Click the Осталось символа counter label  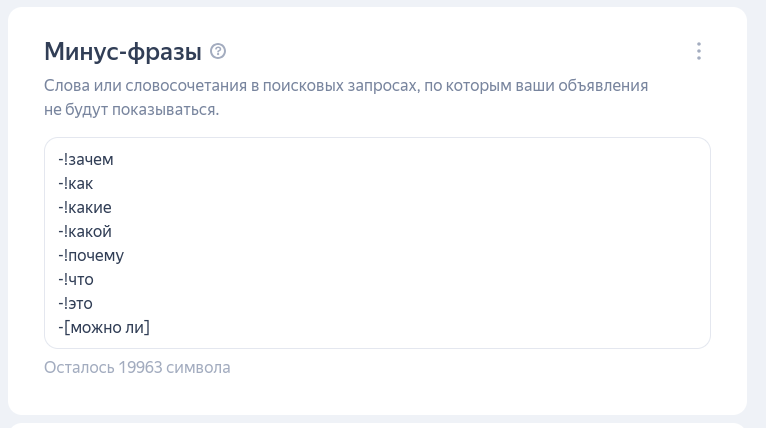tap(137, 367)
